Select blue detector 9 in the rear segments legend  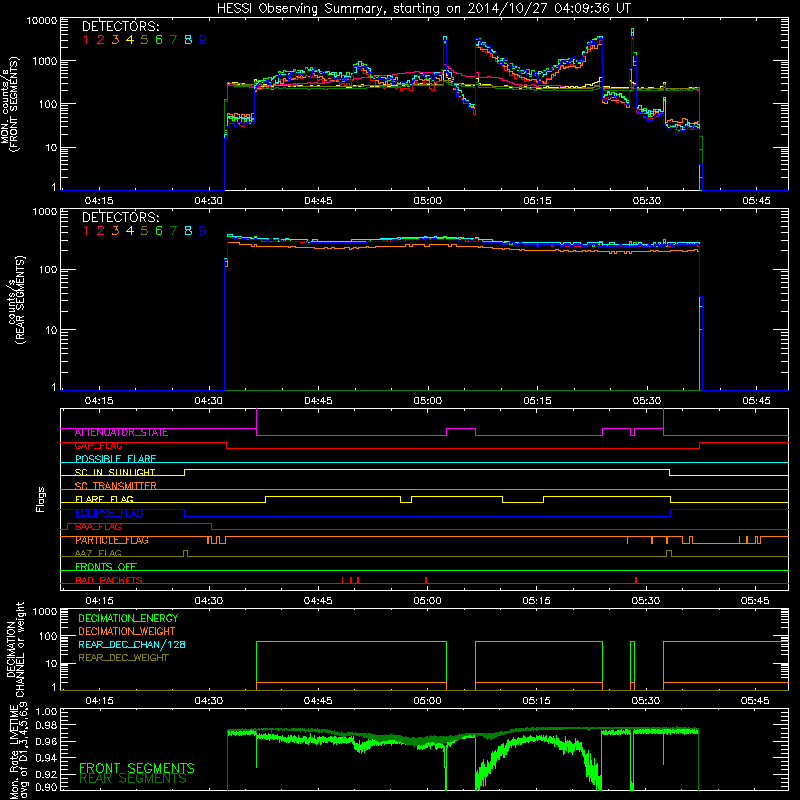tap(203, 231)
